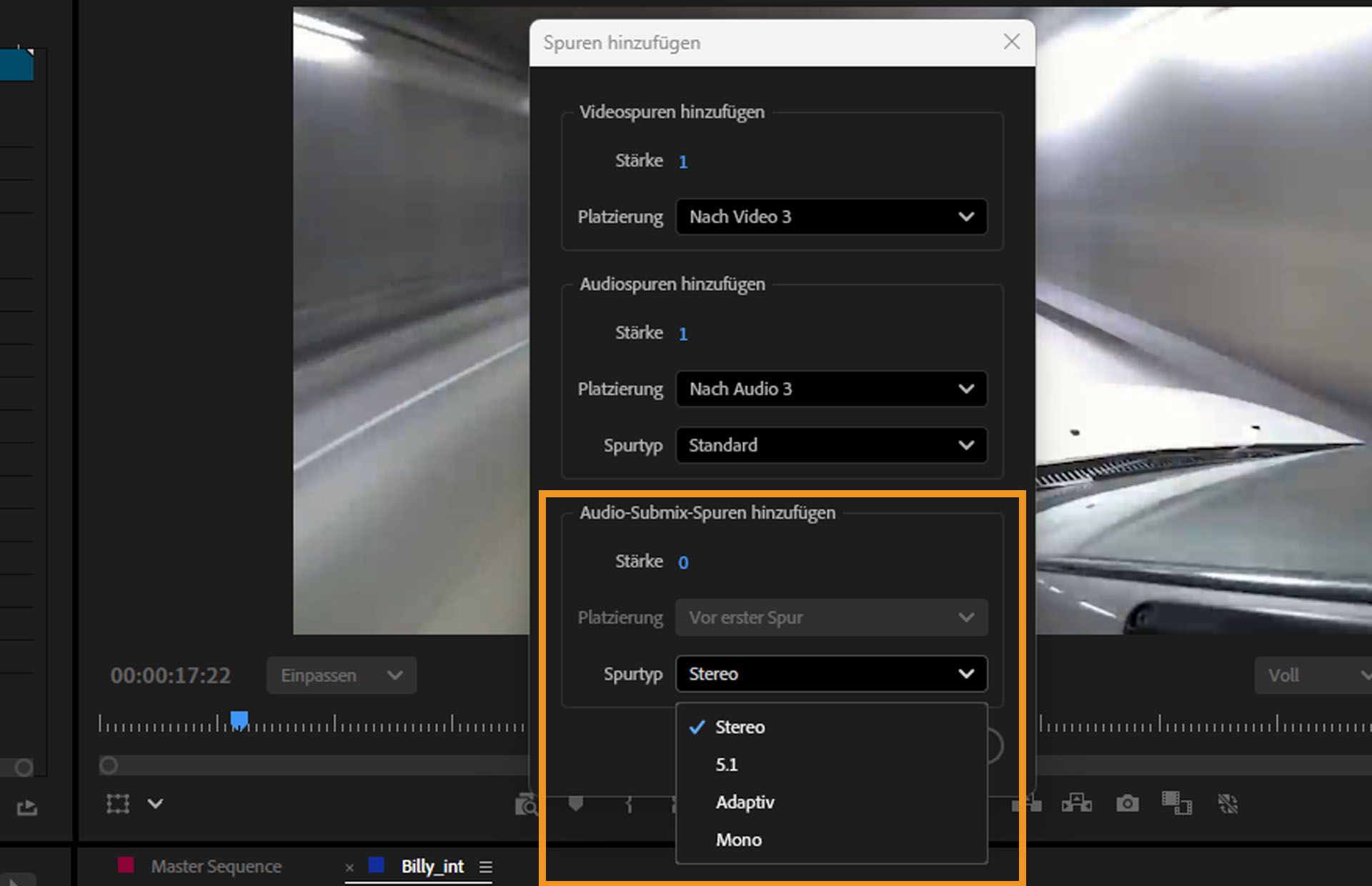Open the Billy_int panel hamburger menu icon
Image resolution: width=1372 pixels, height=886 pixels.
(486, 867)
